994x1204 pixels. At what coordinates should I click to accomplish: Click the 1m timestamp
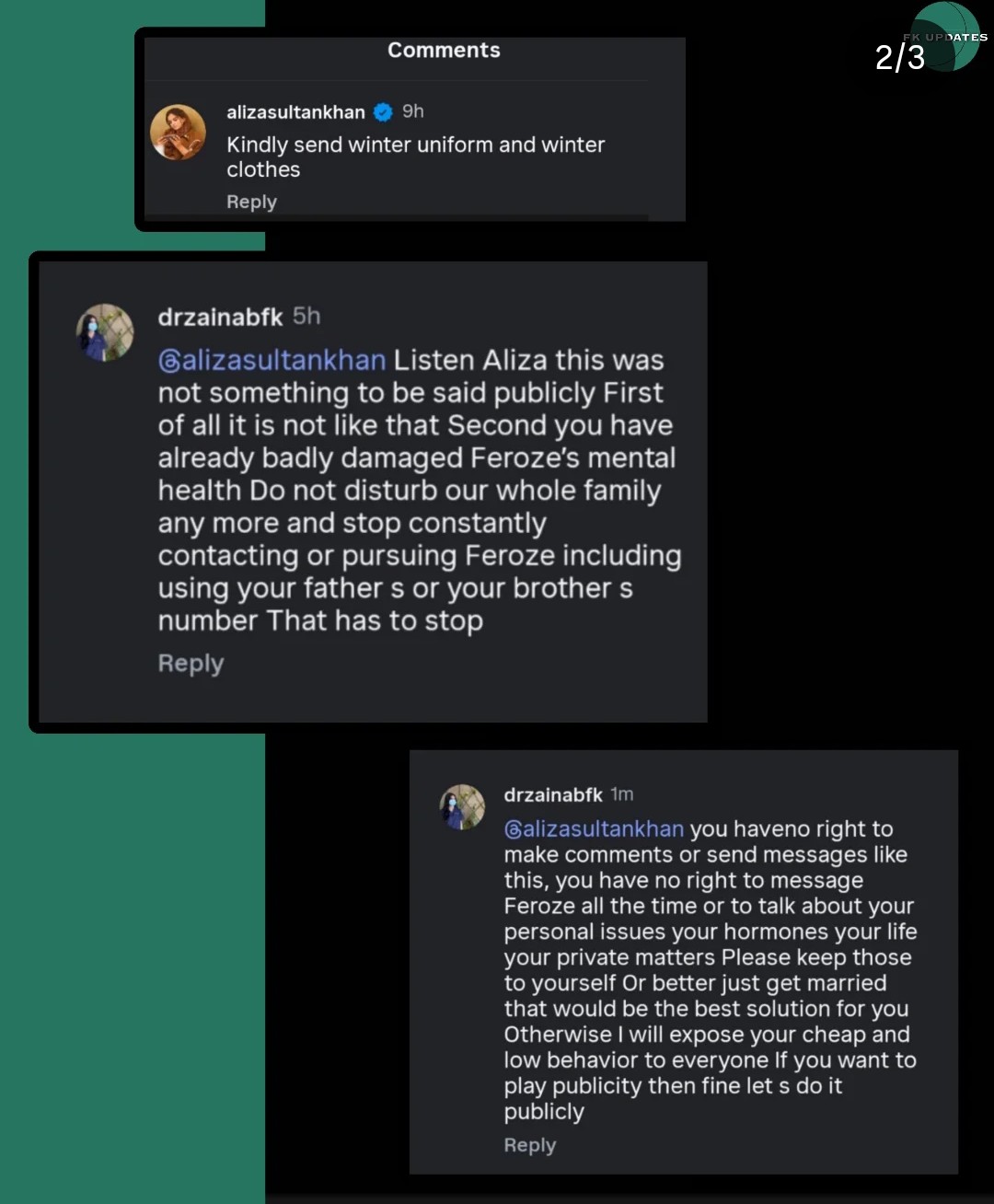[622, 794]
